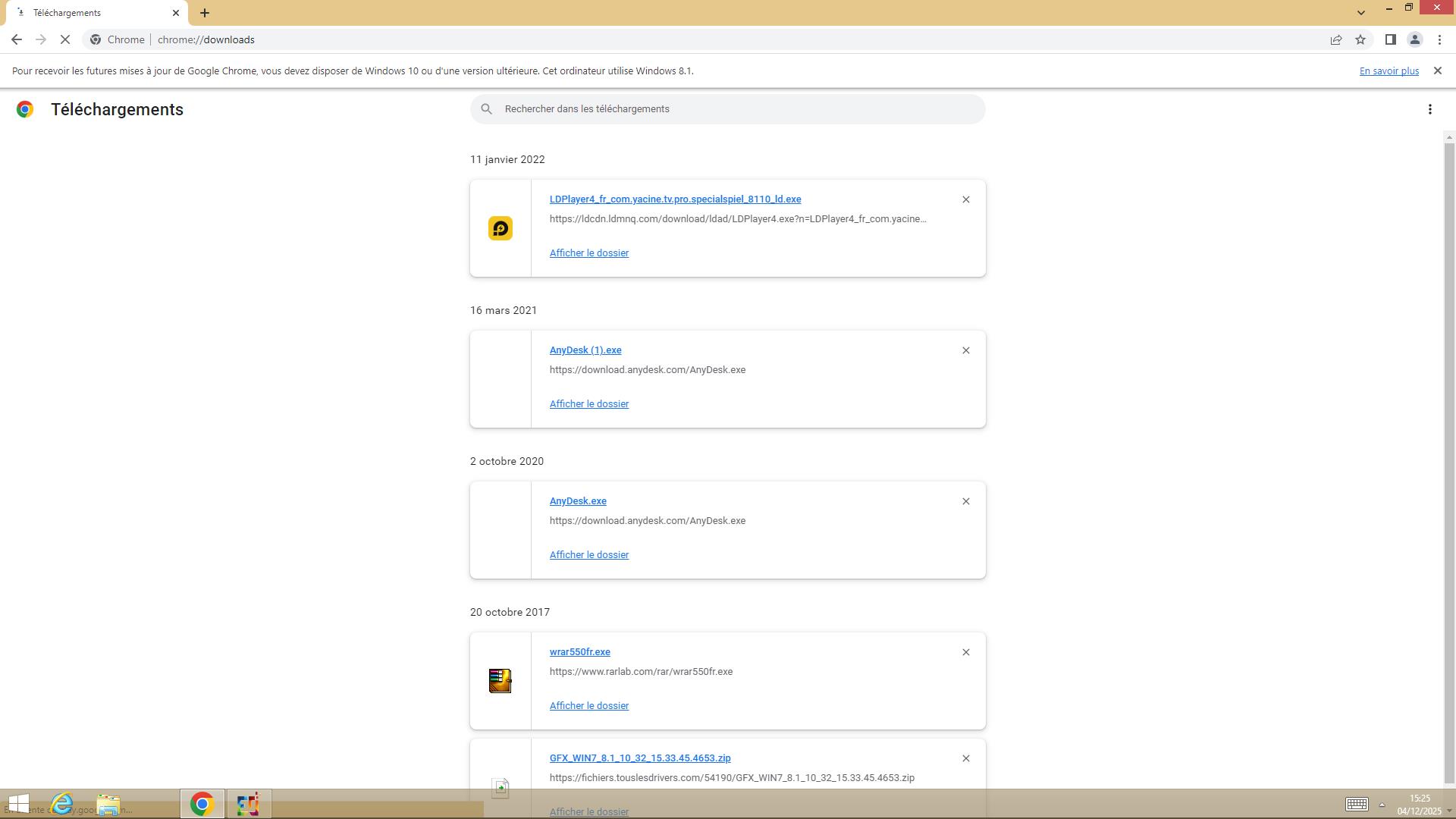This screenshot has height=819, width=1456.
Task: Open the Chrome three-dot menu
Action: pos(1439,39)
